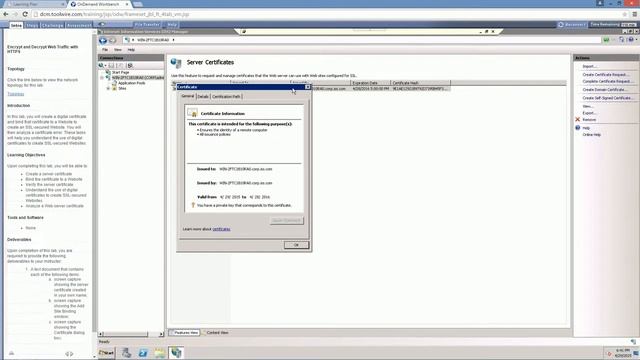This screenshot has height=360, width=640.
Task: Click the blue Help icon in Actions pane
Action: point(578,128)
